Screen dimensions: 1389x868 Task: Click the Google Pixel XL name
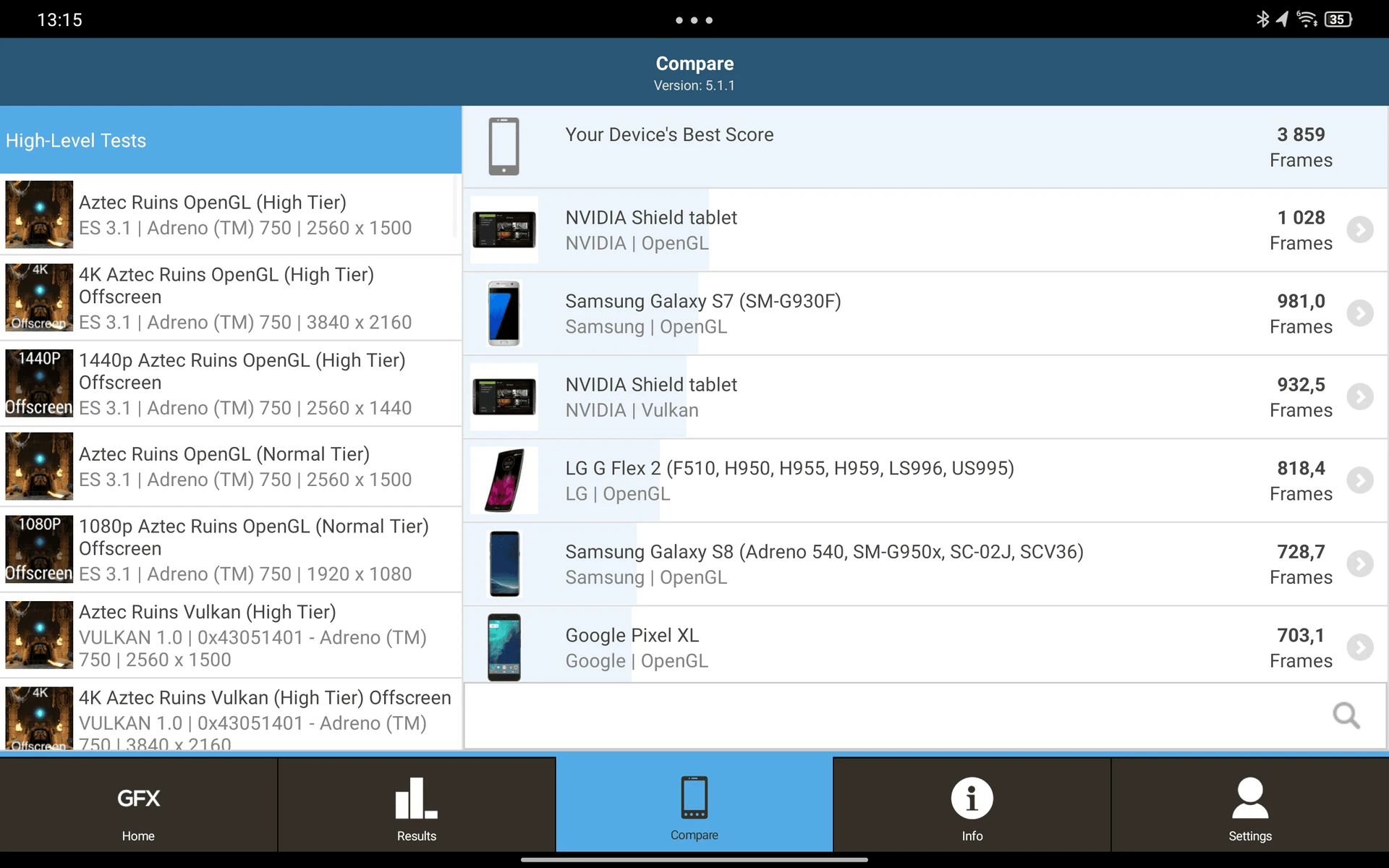click(x=632, y=636)
